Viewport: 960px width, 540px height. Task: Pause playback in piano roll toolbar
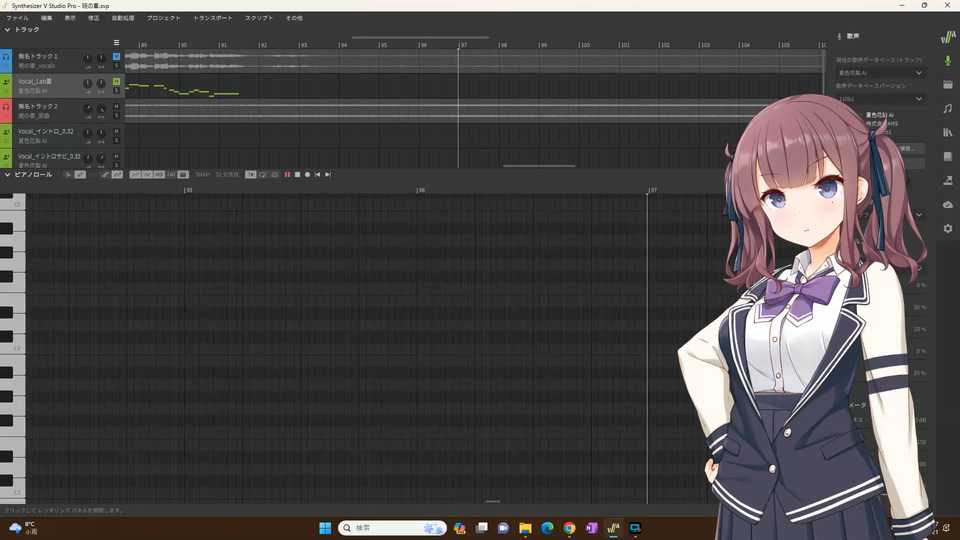tap(287, 174)
